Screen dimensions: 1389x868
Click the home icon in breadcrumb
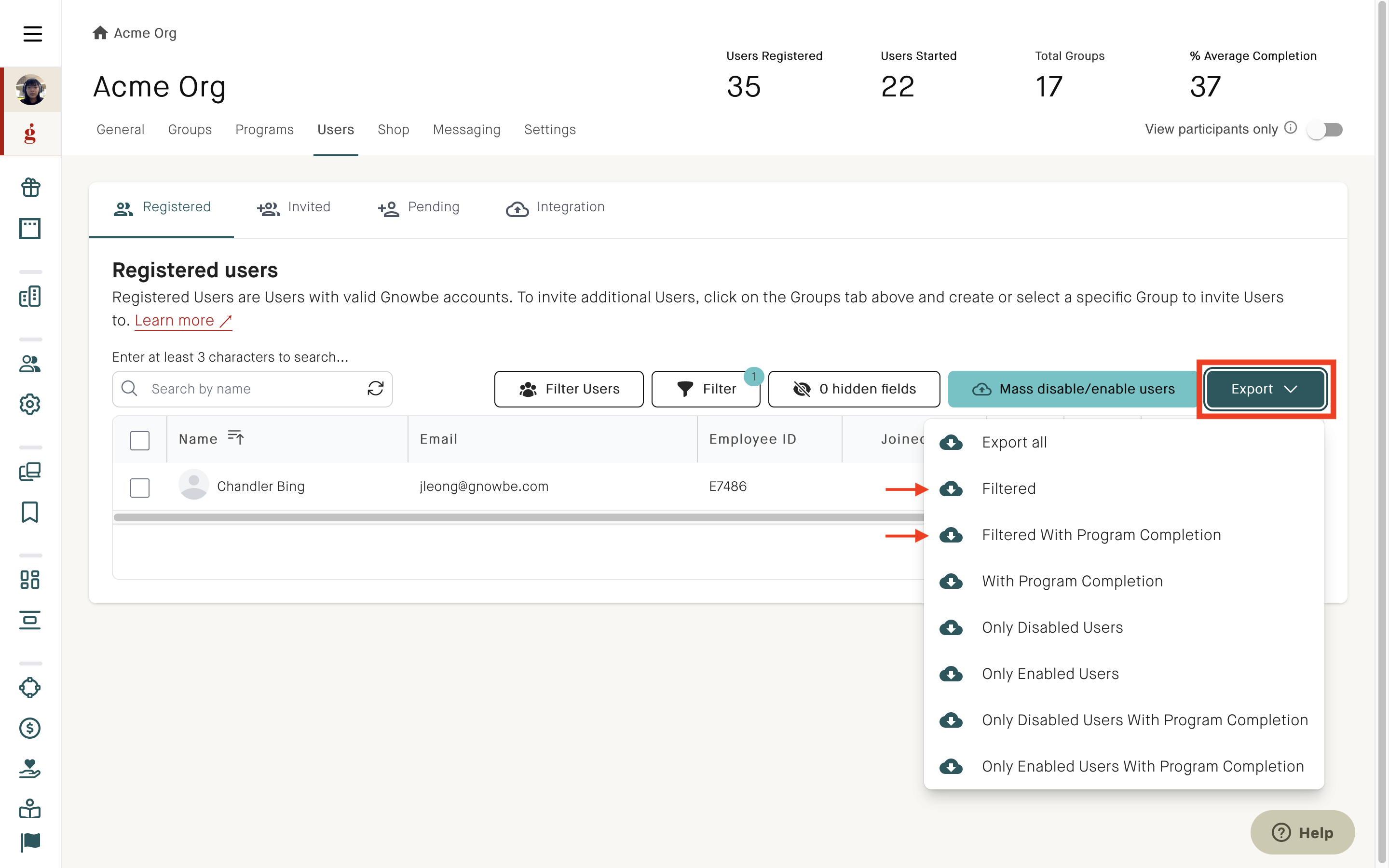coord(100,33)
